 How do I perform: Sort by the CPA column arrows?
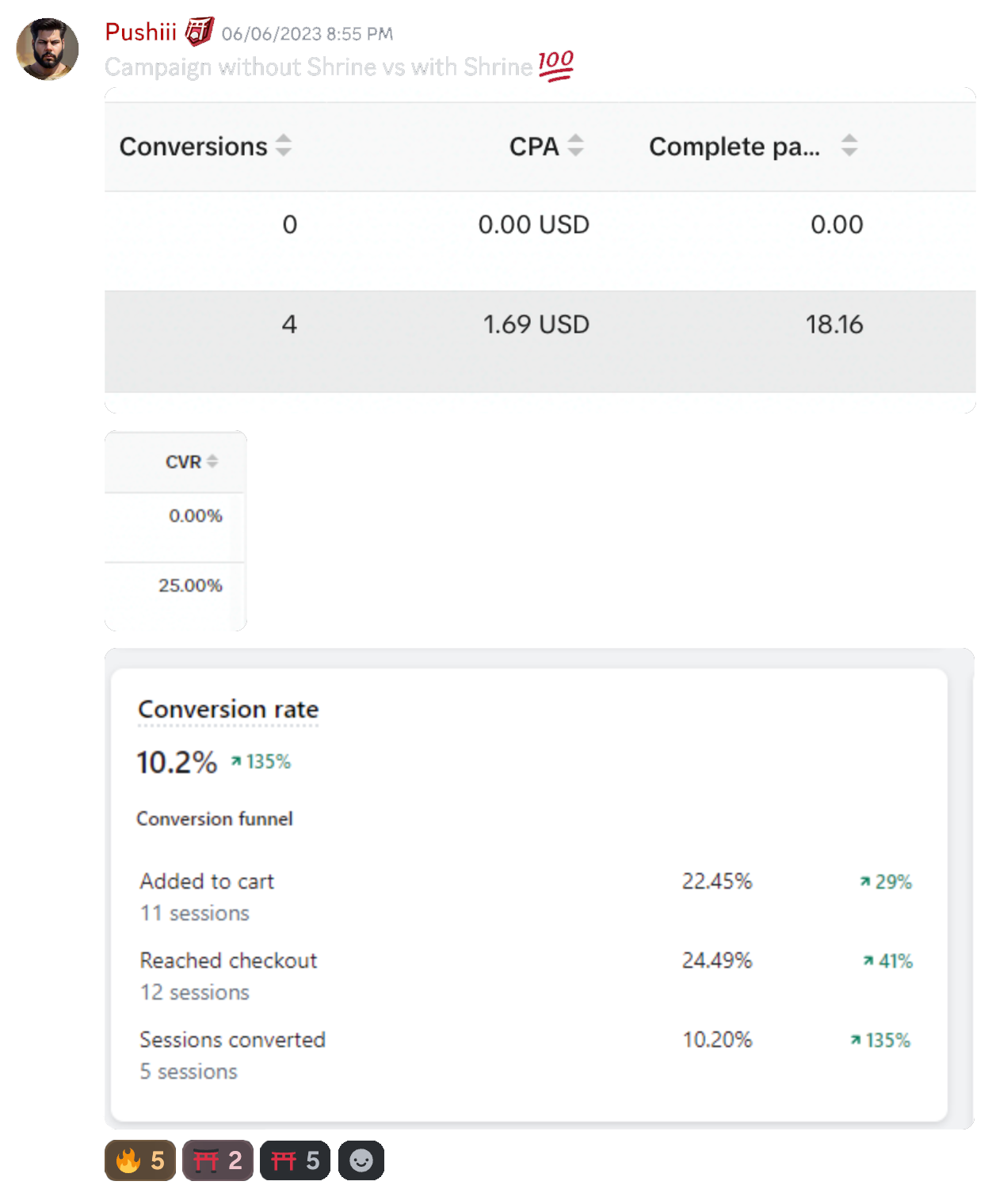click(576, 146)
